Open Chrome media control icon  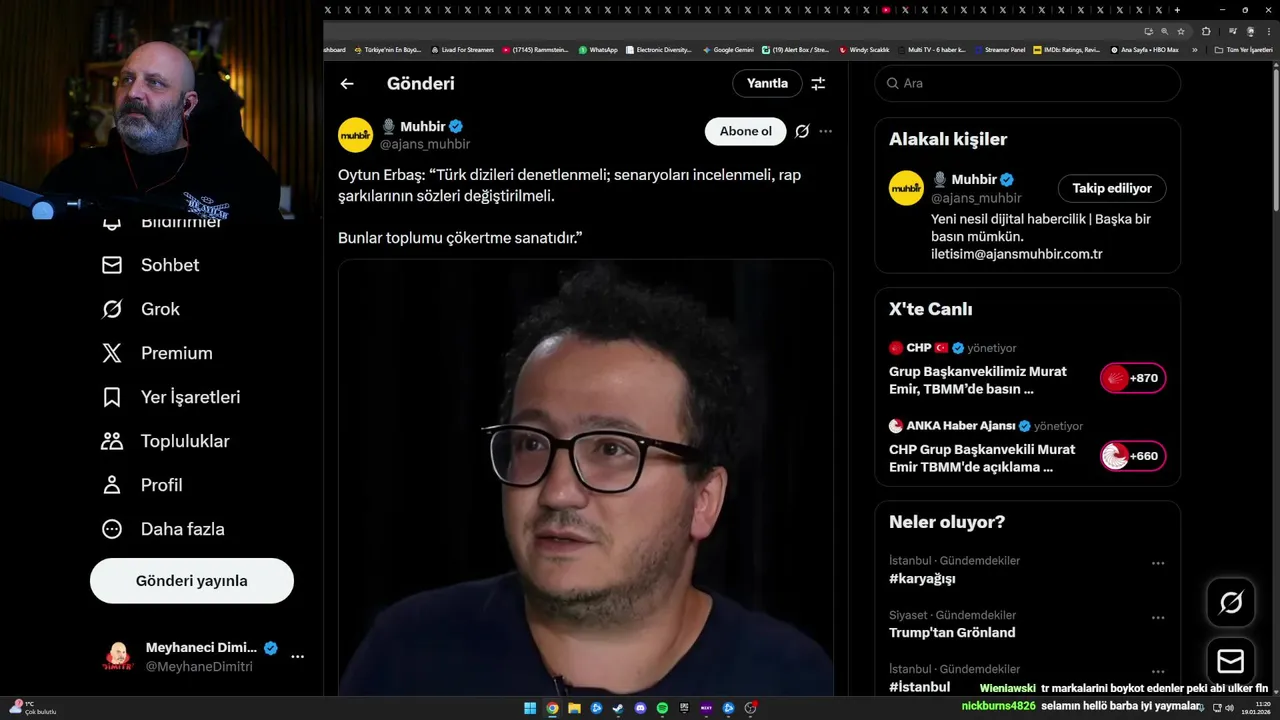(1232, 31)
